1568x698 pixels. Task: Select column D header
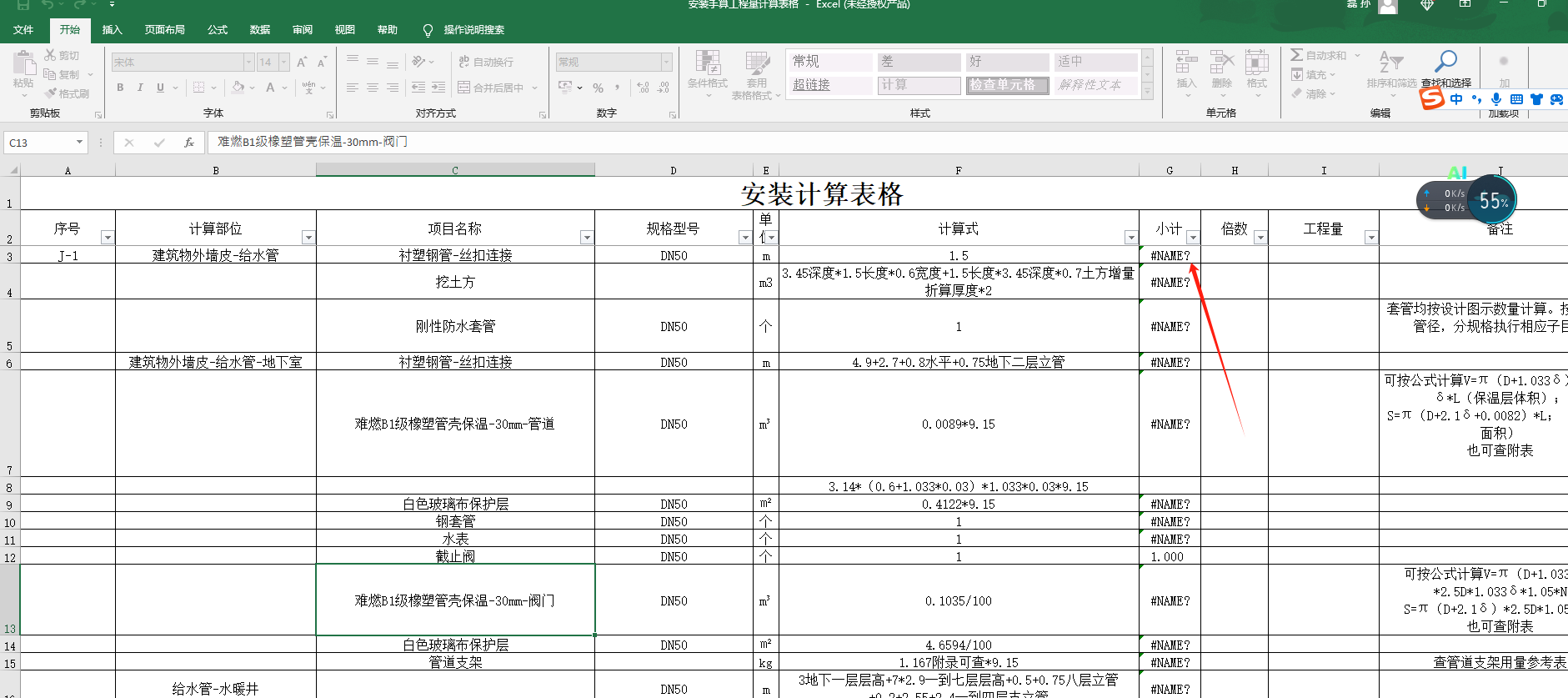[x=674, y=170]
